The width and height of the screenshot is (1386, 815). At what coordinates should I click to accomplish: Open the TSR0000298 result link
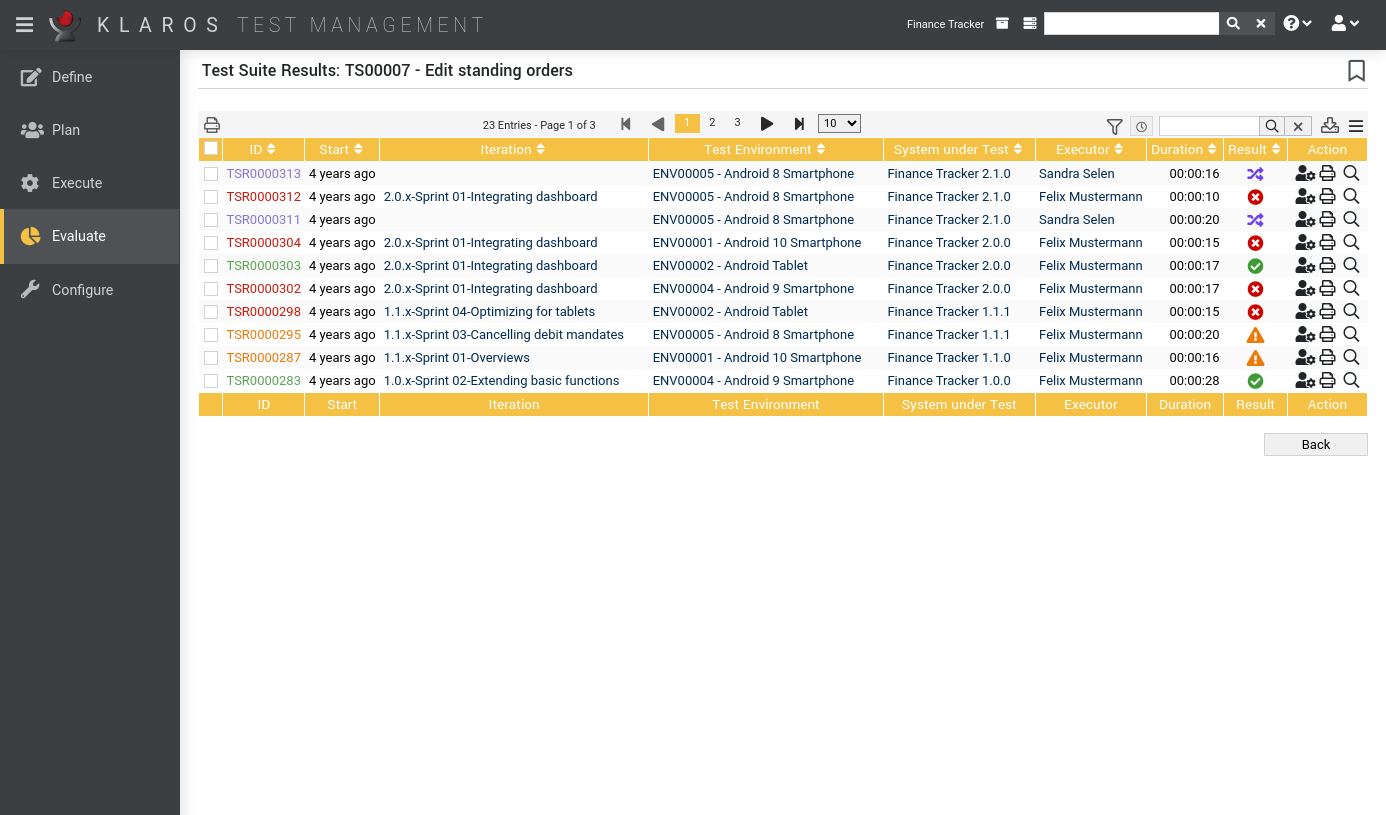click(264, 311)
